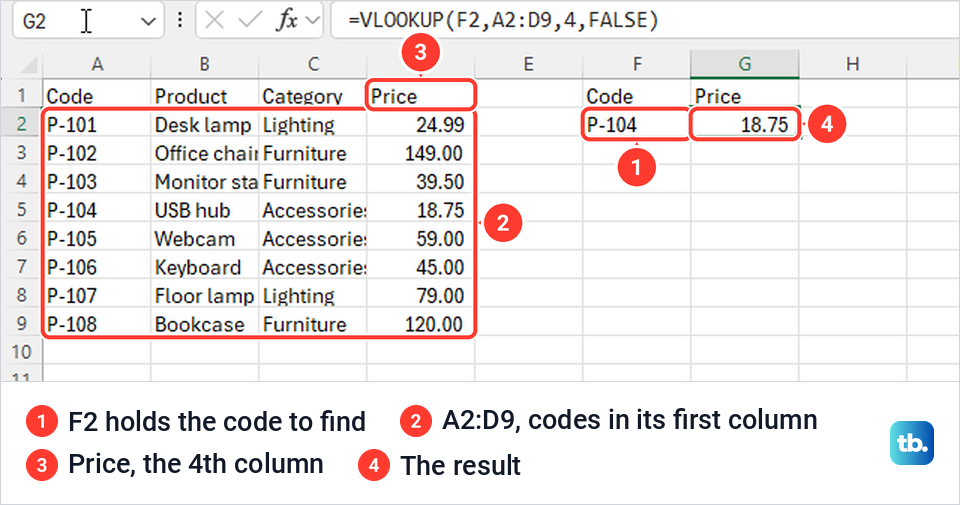Select column C header
960x505 pixels.
(313, 64)
